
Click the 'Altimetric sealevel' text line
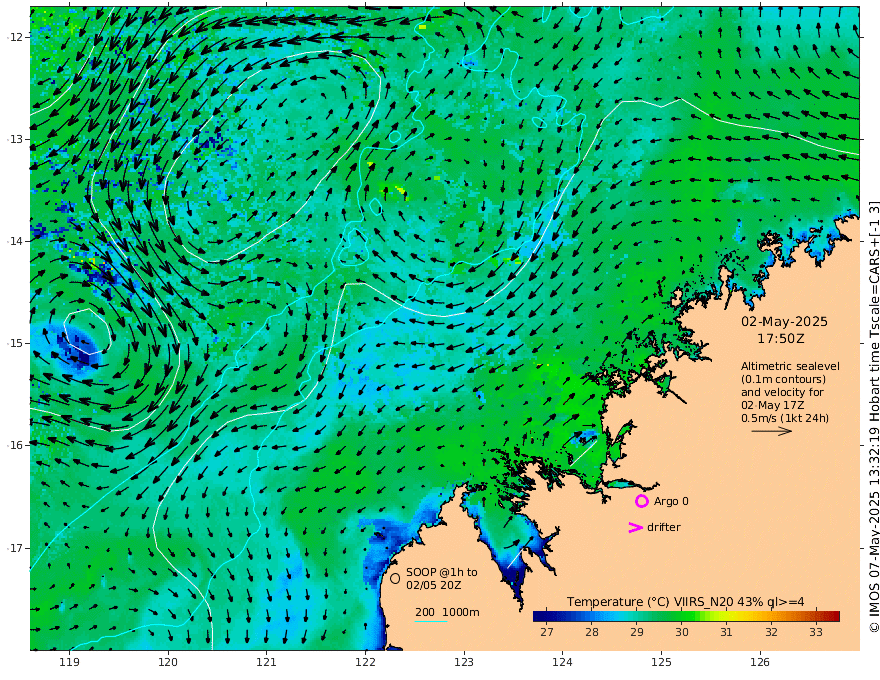click(x=790, y=366)
